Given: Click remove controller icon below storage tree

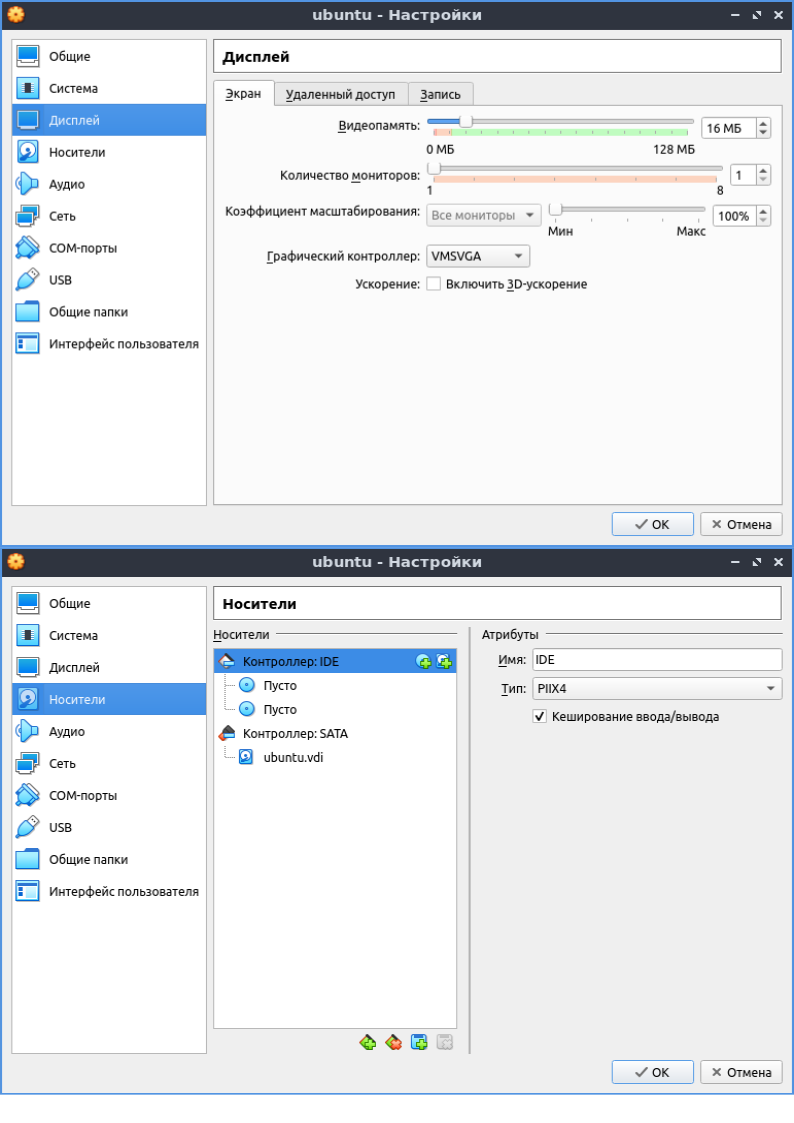Looking at the screenshot, I should 393,1042.
